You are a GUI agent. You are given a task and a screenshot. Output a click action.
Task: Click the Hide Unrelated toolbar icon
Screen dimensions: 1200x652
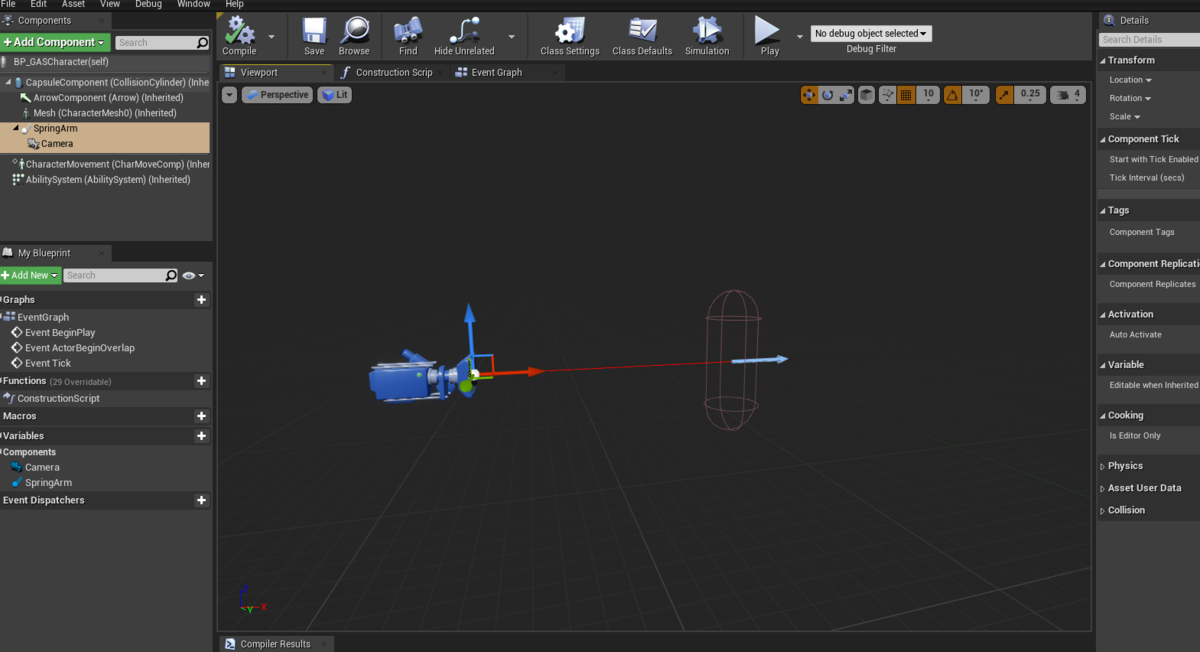(x=464, y=30)
